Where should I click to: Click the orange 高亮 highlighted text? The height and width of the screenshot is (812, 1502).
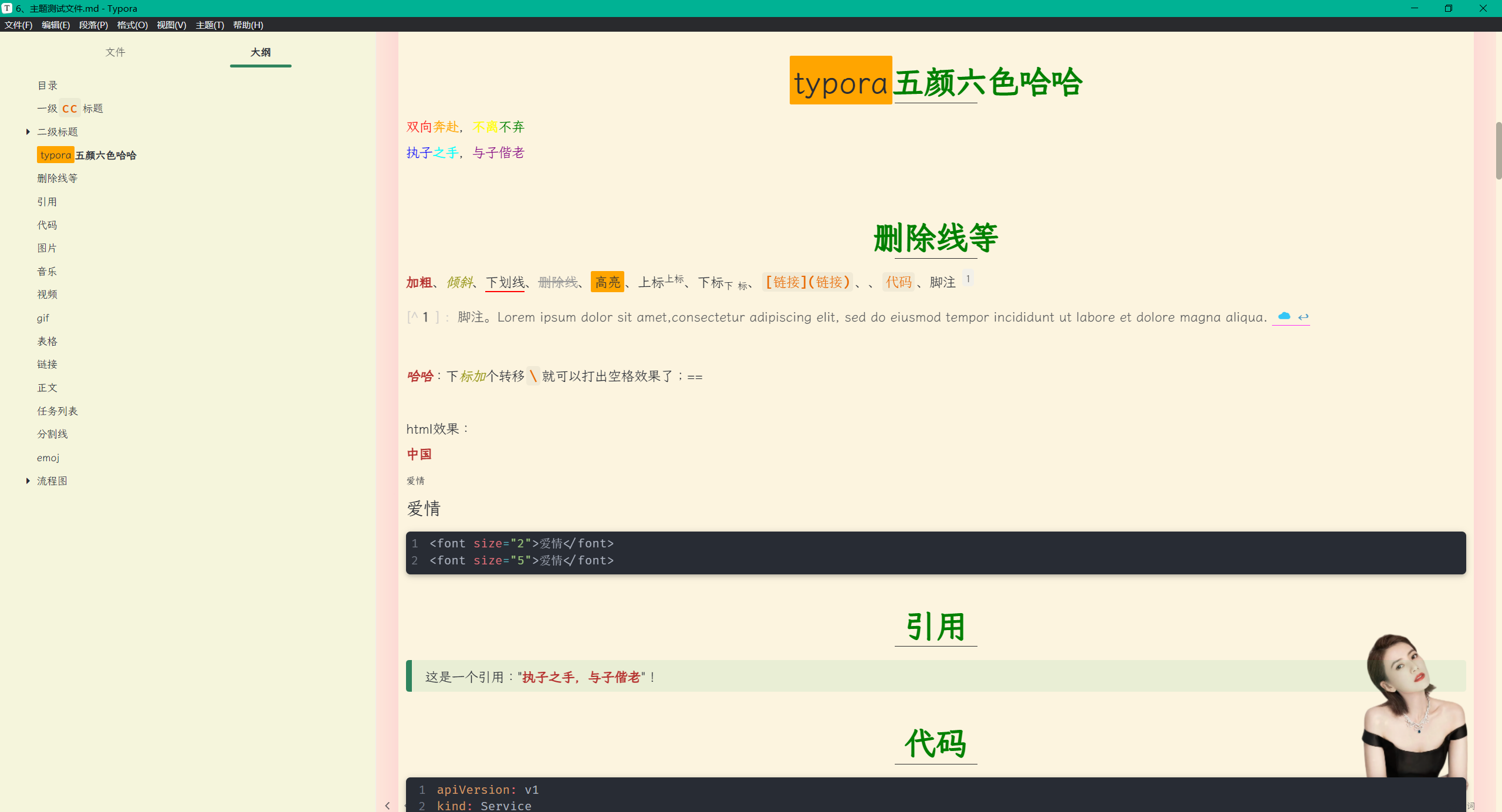607,282
